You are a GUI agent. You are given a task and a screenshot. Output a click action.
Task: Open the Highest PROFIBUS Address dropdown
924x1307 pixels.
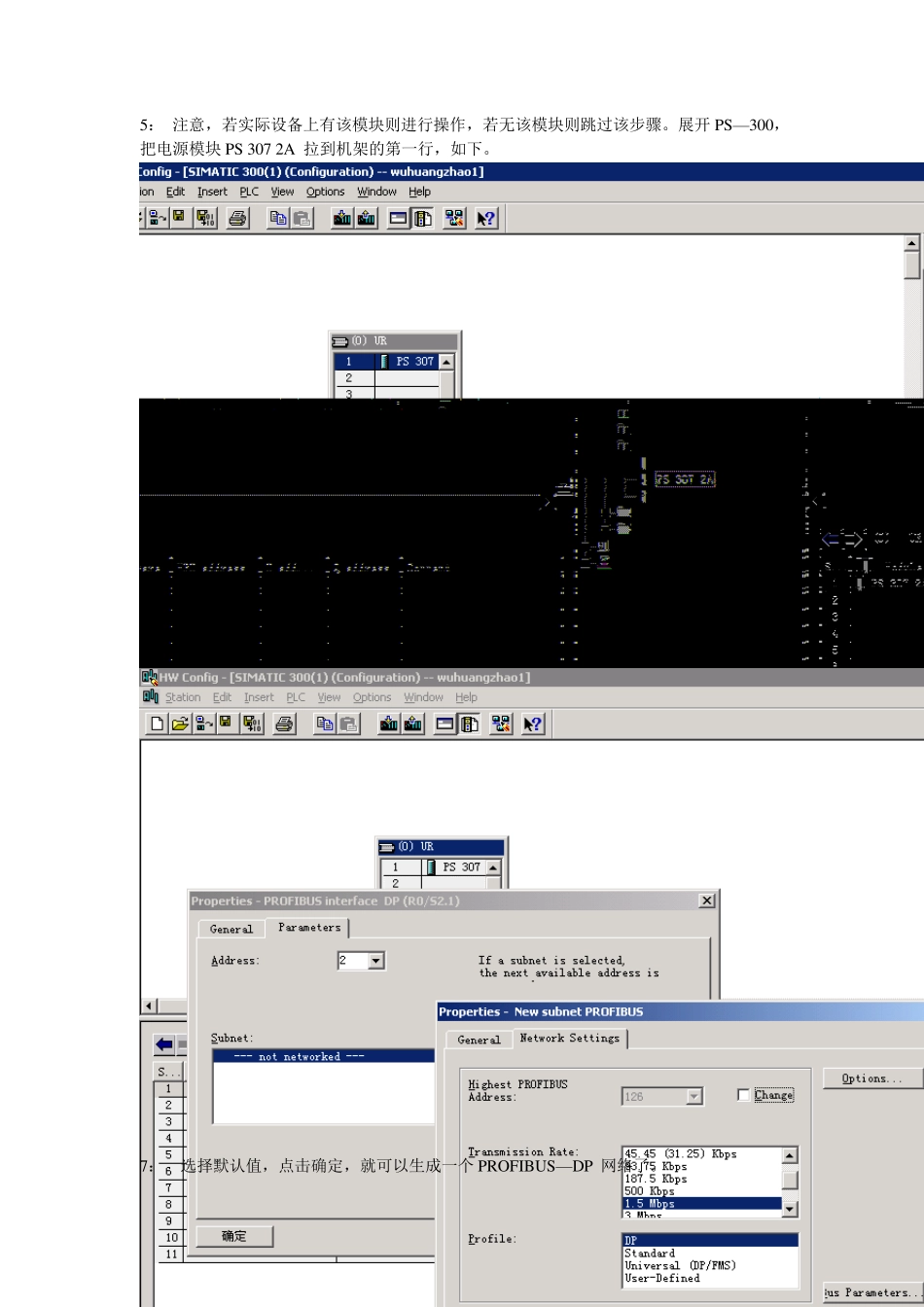point(693,1096)
